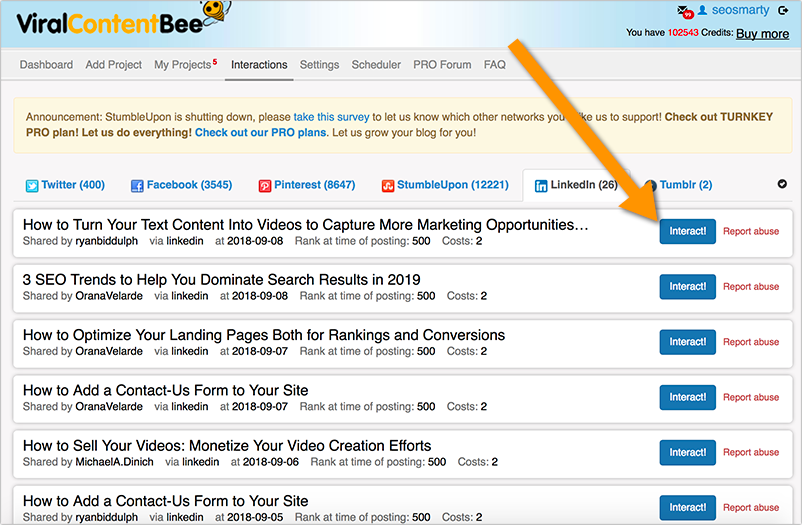Open the Scheduler page

376,65
